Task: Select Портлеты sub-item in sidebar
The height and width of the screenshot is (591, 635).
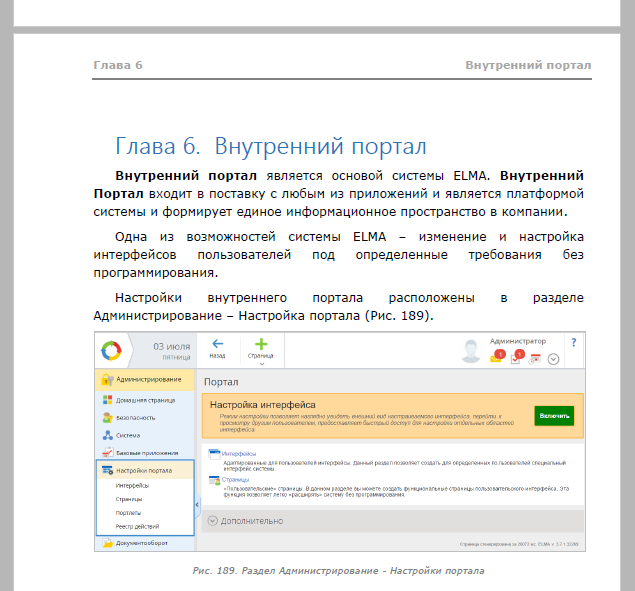Action: pos(128,513)
